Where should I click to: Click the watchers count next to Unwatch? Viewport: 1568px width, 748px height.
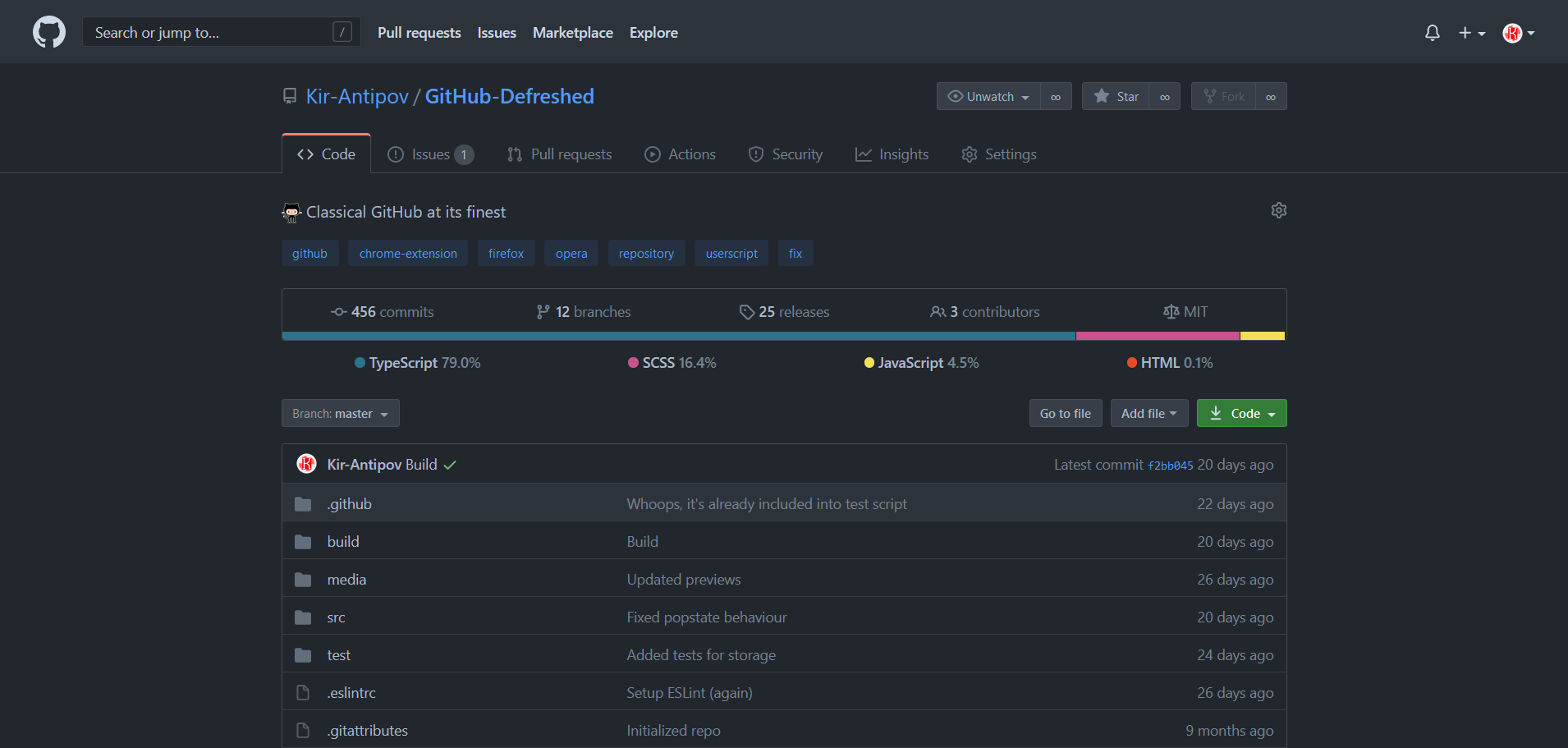pyautogui.click(x=1056, y=97)
